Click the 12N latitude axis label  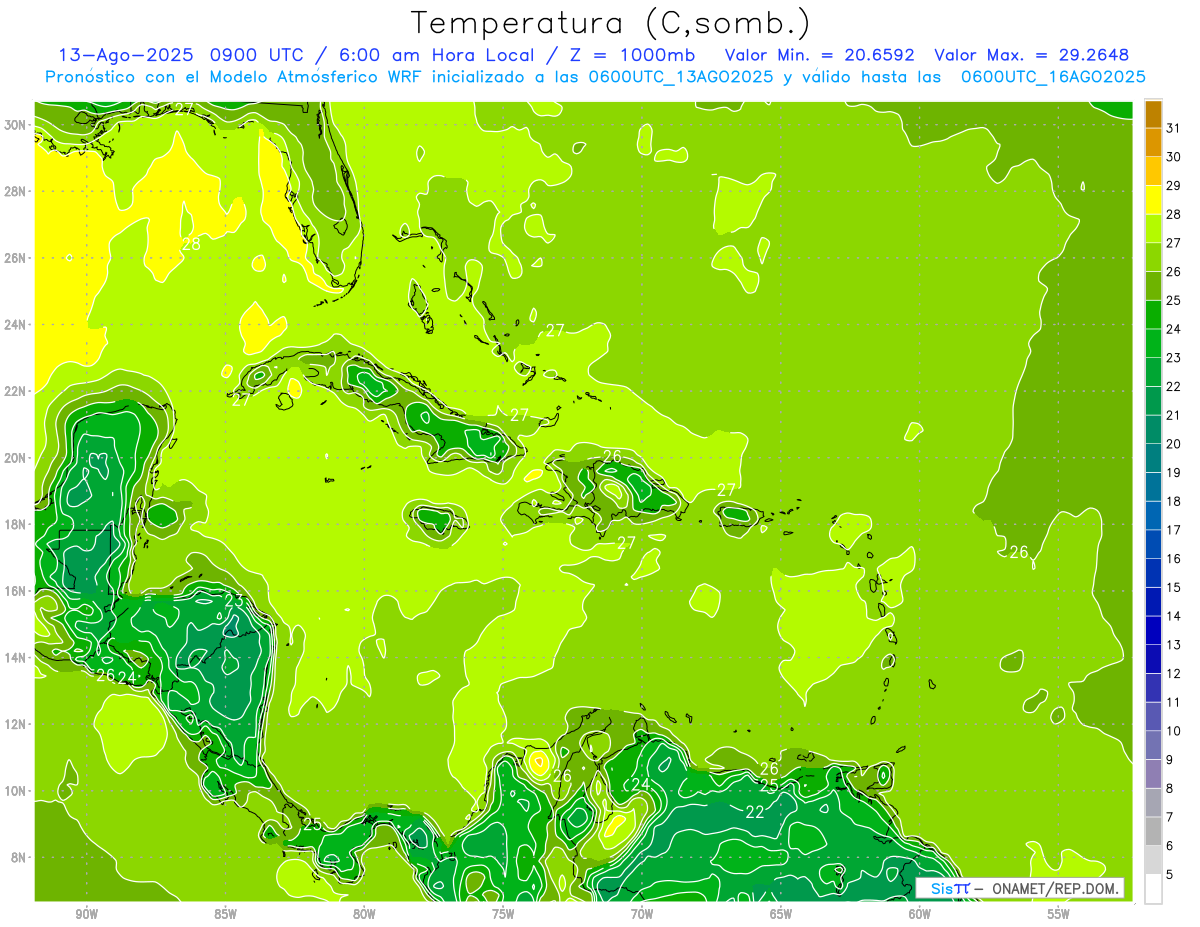pos(15,724)
